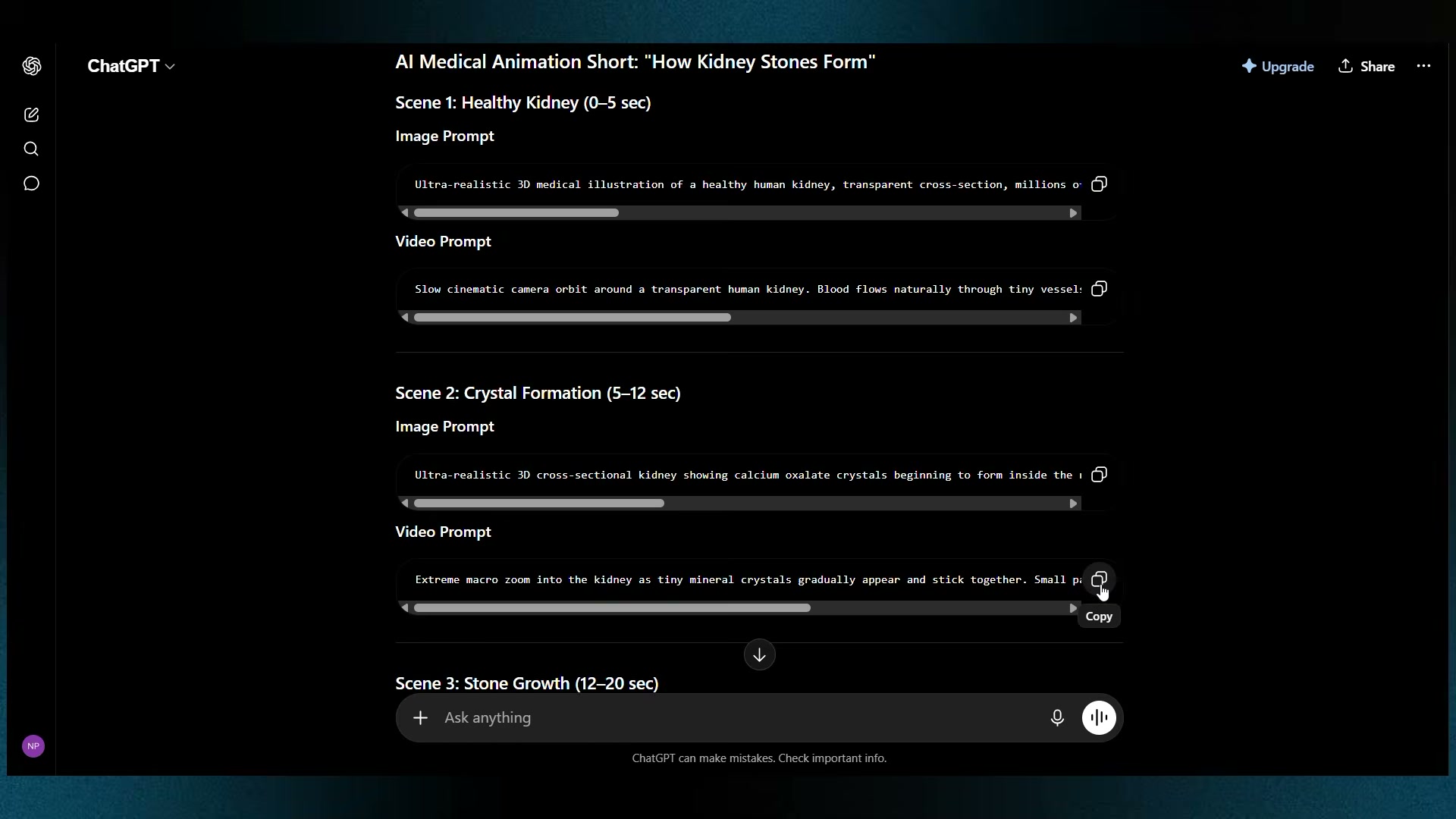
Task: Click the 'Scene 1: Healthy Kidney (0–5 sec)' heading
Action: (523, 102)
